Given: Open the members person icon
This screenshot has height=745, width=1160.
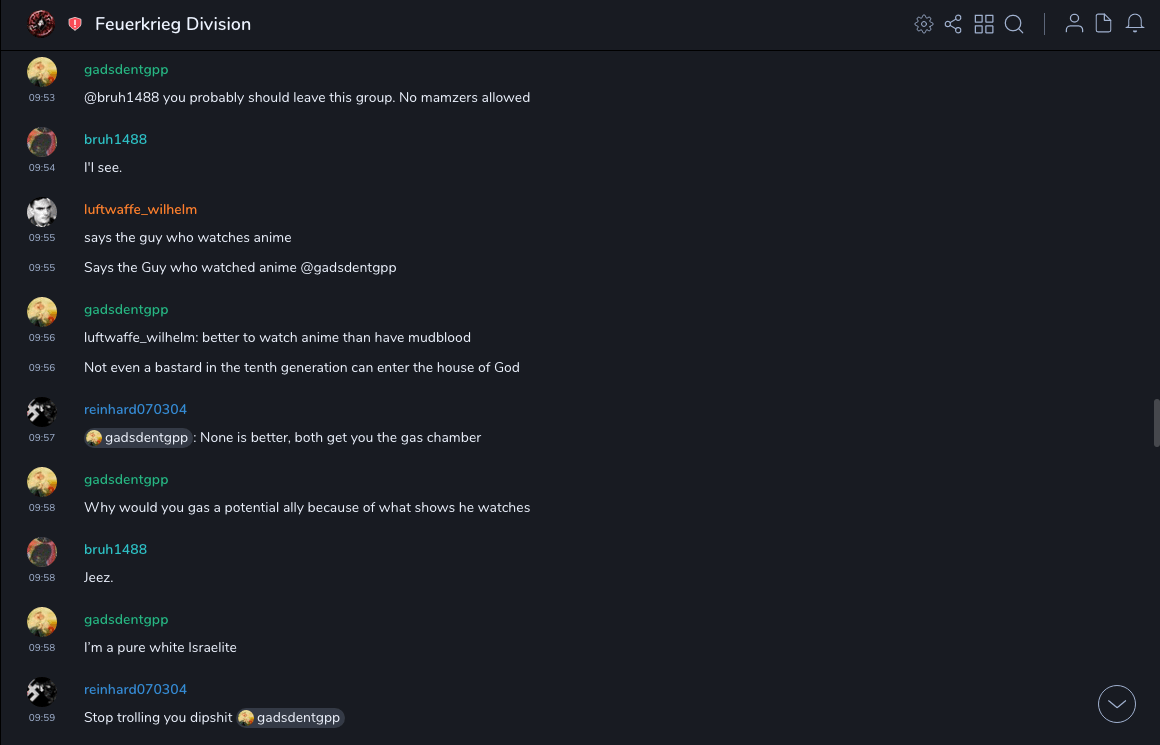Looking at the screenshot, I should (1074, 24).
